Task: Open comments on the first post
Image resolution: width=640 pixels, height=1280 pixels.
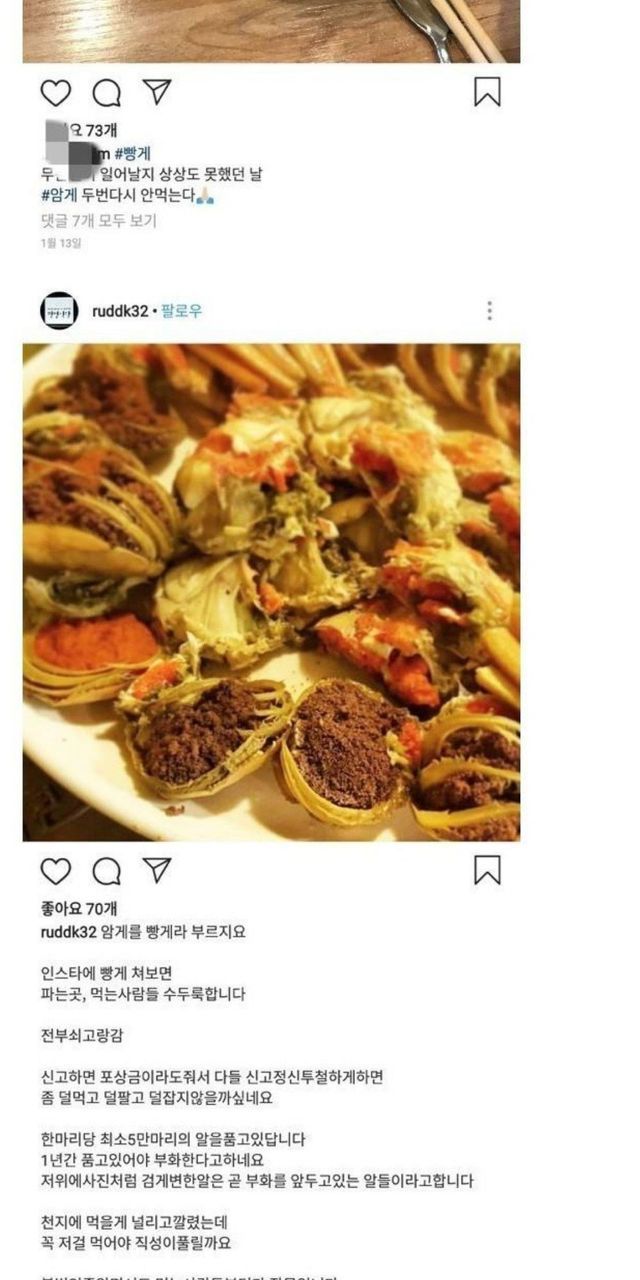Action: point(107,93)
